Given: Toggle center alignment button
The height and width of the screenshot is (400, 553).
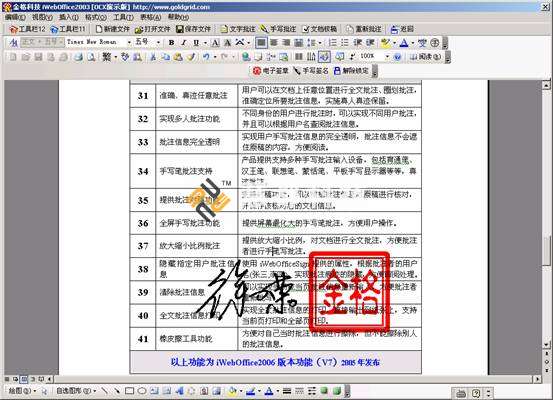Looking at the screenshot, I should [x=274, y=43].
